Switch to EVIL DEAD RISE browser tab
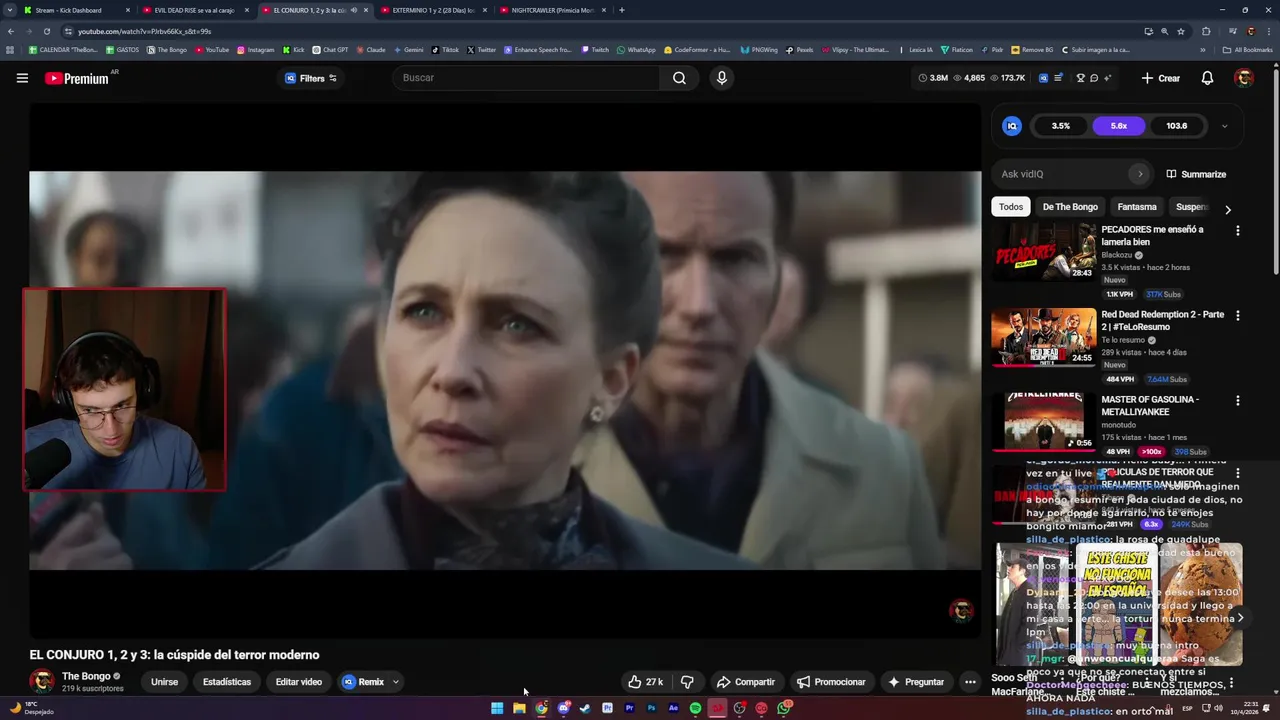1280x720 pixels. (194, 10)
